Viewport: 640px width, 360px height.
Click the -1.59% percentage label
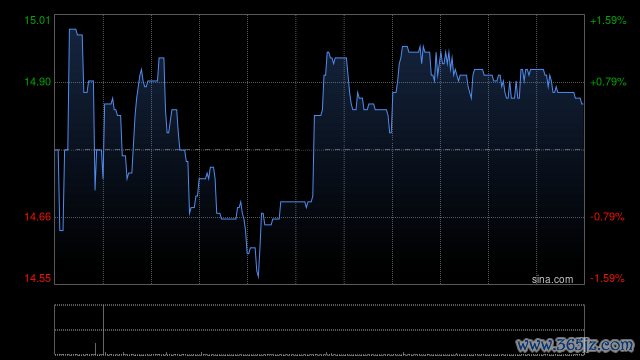[x=607, y=278]
